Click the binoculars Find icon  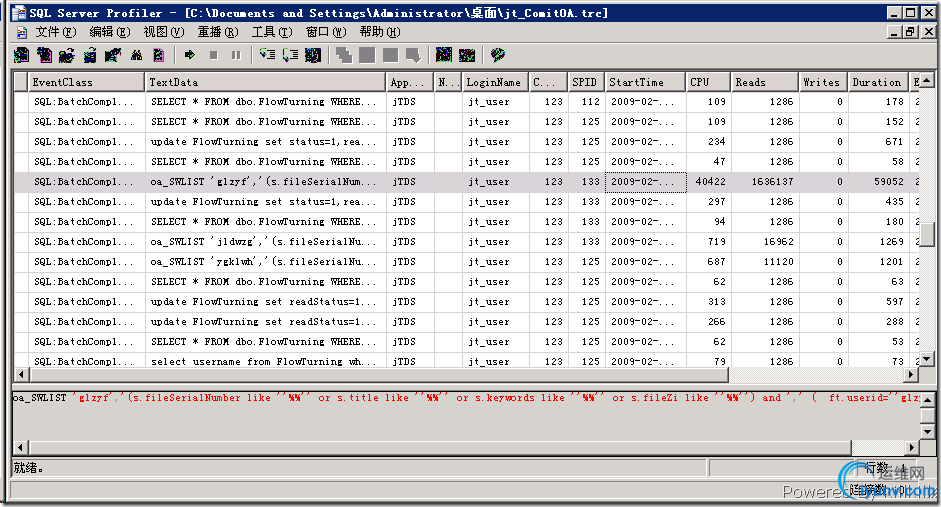point(136,55)
